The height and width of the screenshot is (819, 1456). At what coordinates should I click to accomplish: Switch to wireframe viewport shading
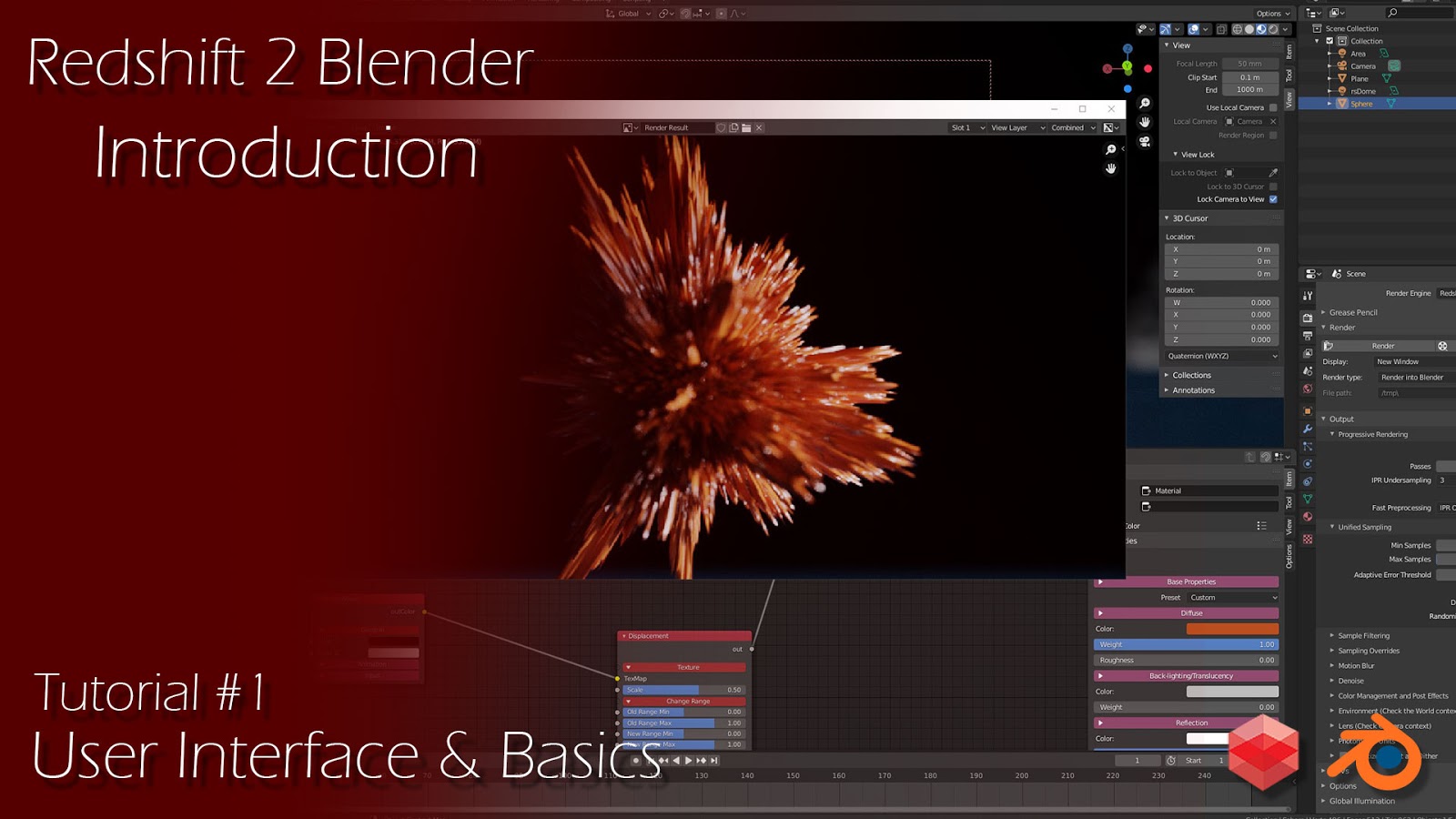click(x=1238, y=29)
